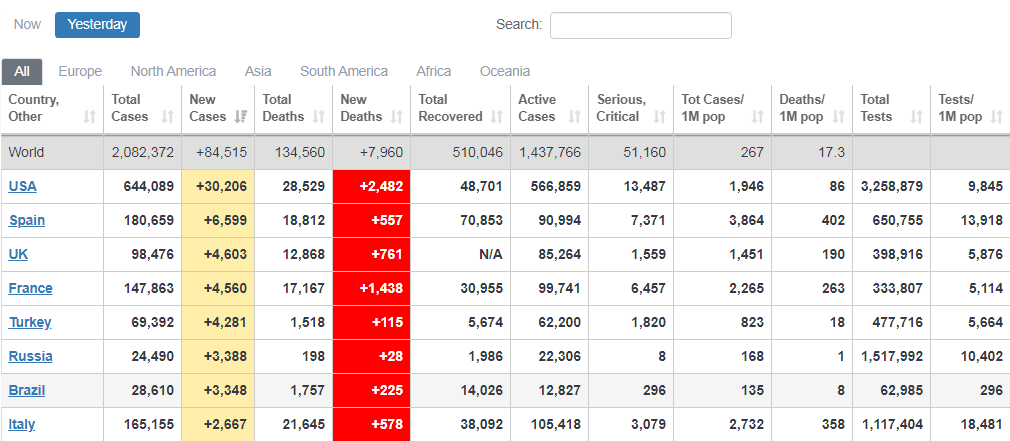Sort table by Total Deaths icon
Screen dimensions: 1010x441
point(318,117)
